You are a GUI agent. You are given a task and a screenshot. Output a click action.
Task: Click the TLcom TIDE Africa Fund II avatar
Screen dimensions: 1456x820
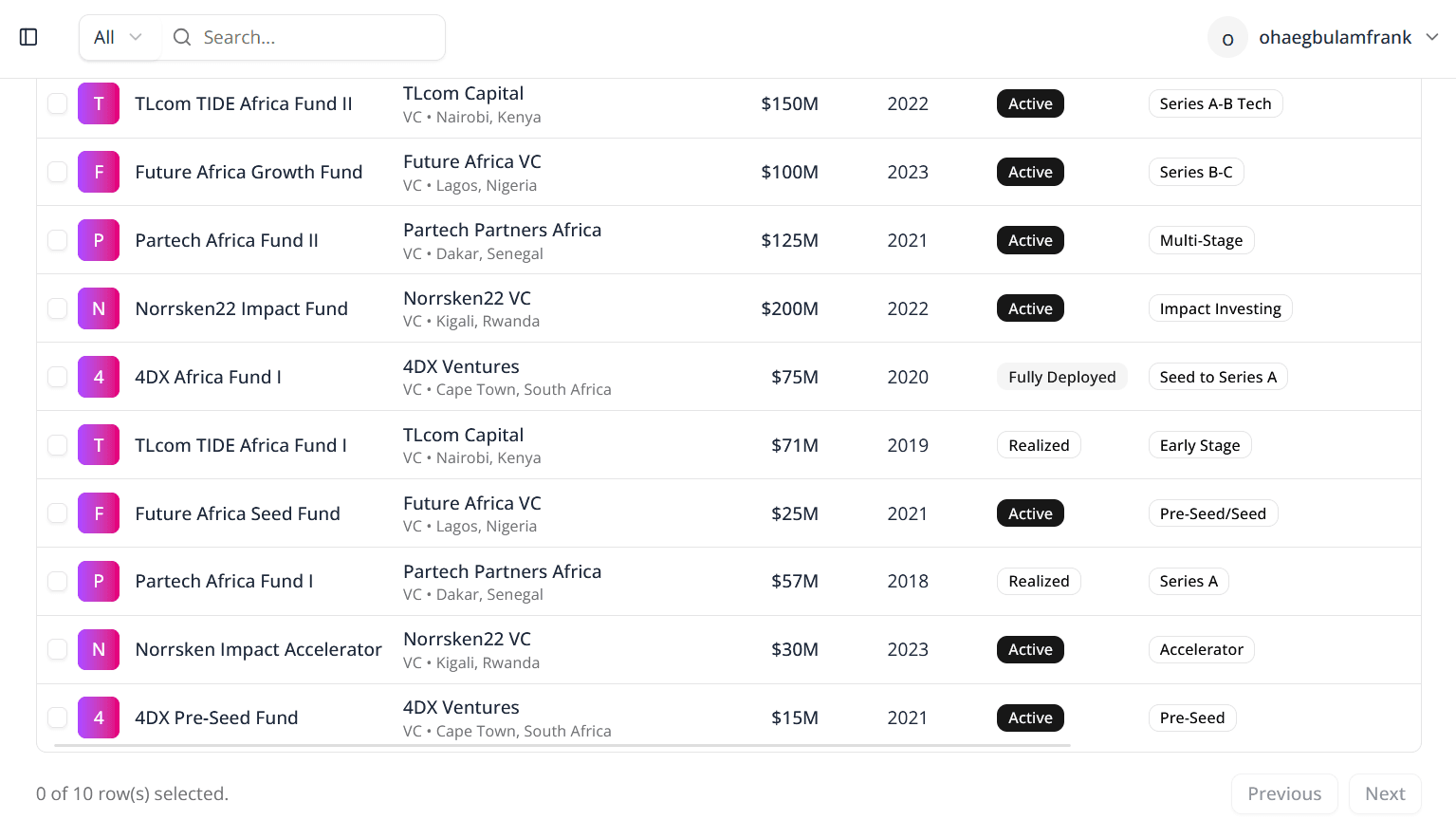pos(99,103)
